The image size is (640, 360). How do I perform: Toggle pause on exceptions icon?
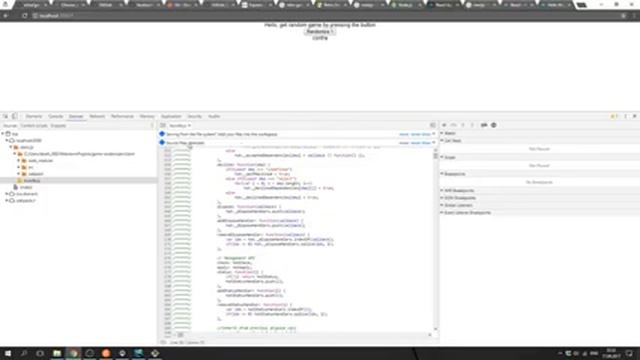494,125
